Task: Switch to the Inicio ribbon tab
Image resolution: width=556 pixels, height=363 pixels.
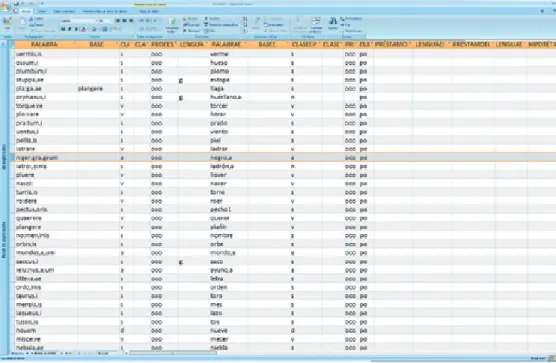Action: click(x=26, y=12)
